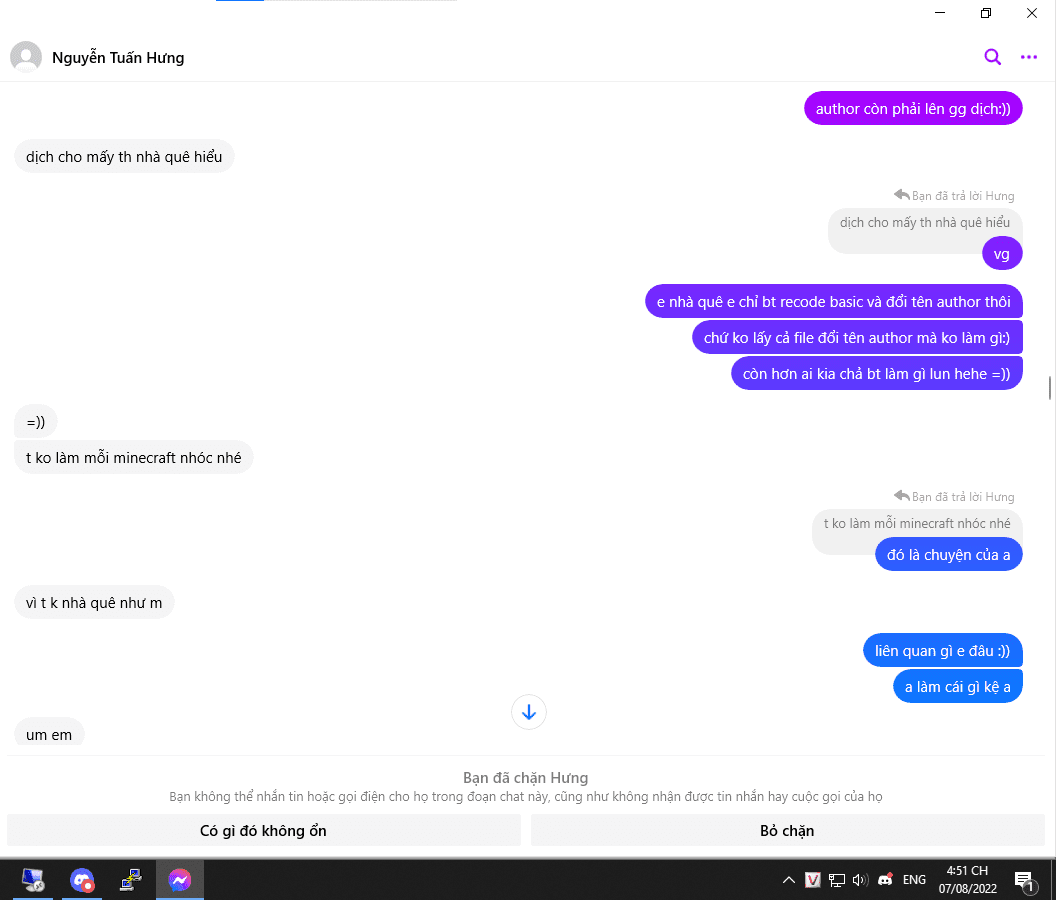Click Nguyễn Tuấn Hưng's profile avatar
Screen dimensions: 1056x900
[x=26, y=57]
